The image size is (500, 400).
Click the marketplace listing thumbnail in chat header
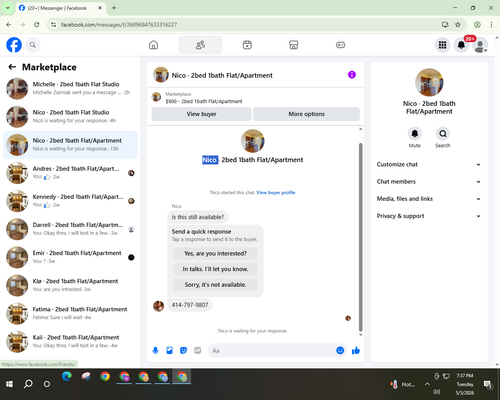pos(156,97)
